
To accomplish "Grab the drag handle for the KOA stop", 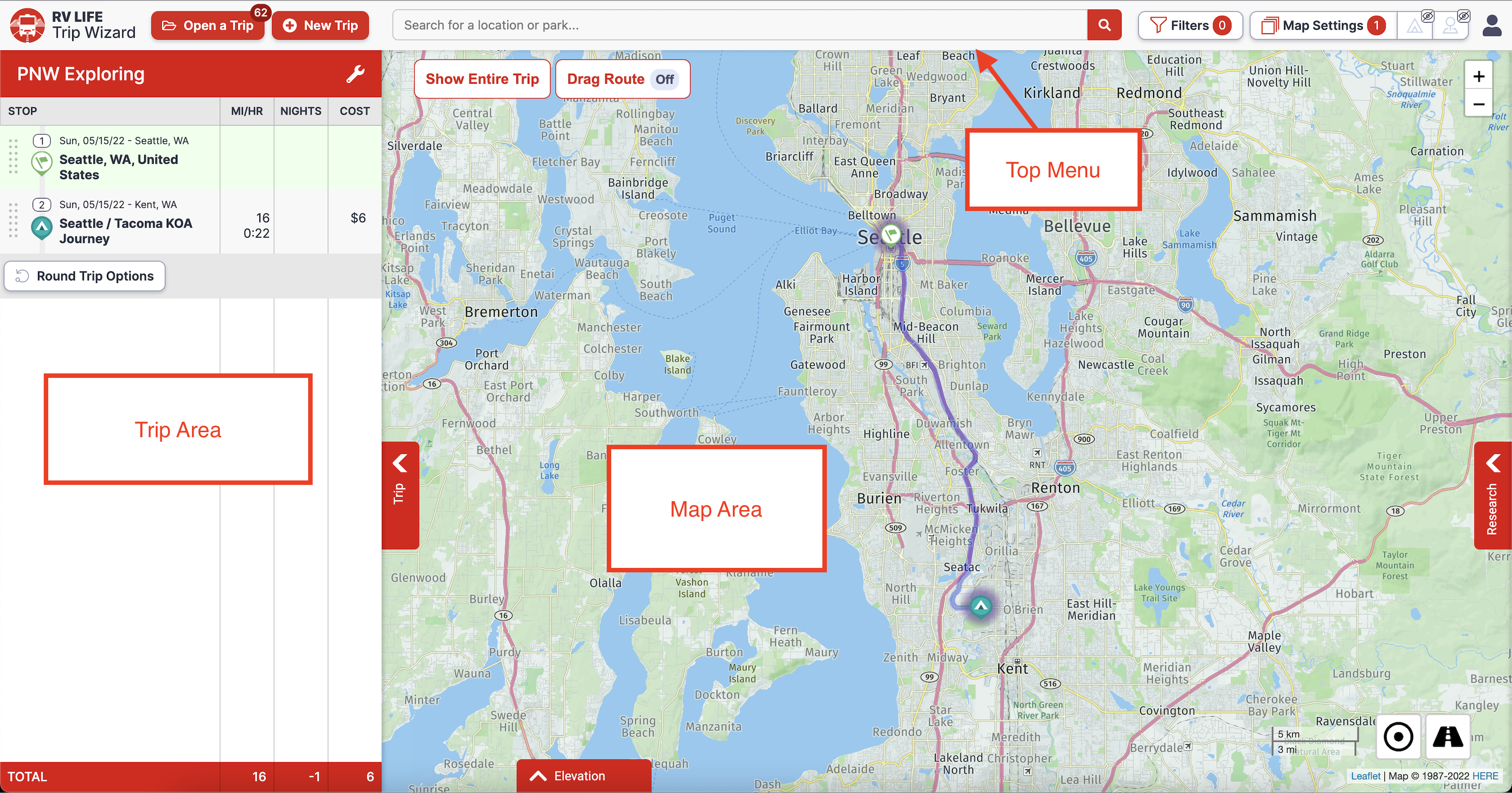I will pos(14,221).
